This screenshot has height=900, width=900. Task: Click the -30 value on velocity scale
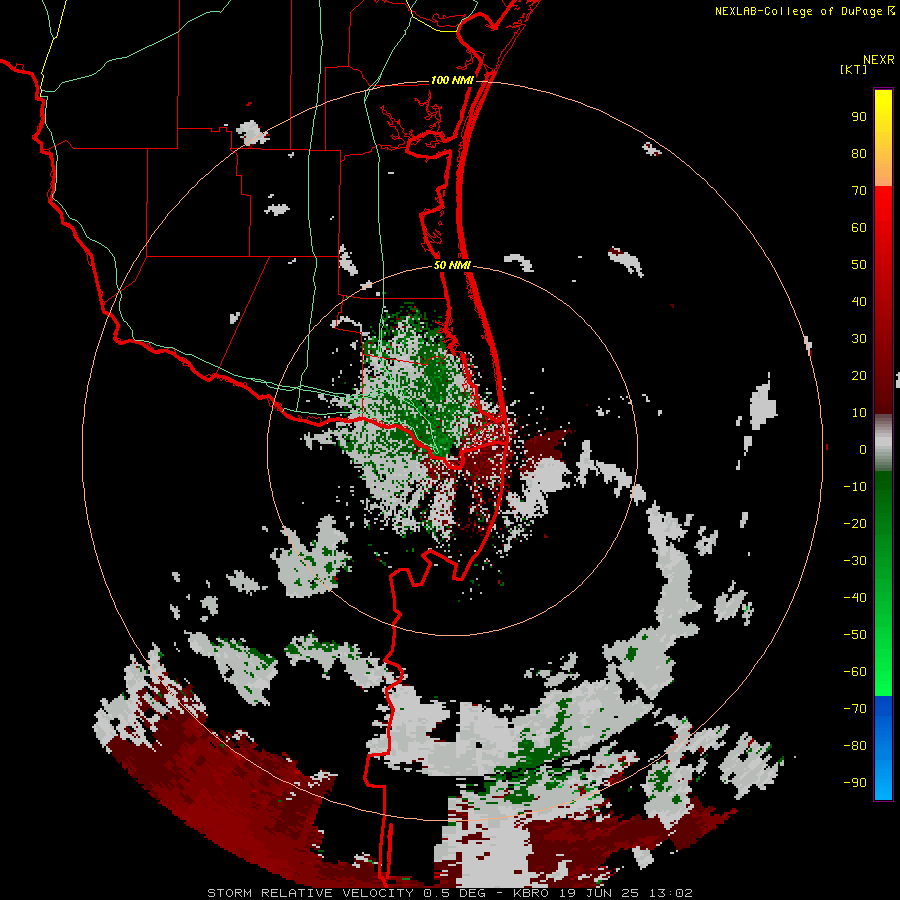tap(855, 561)
